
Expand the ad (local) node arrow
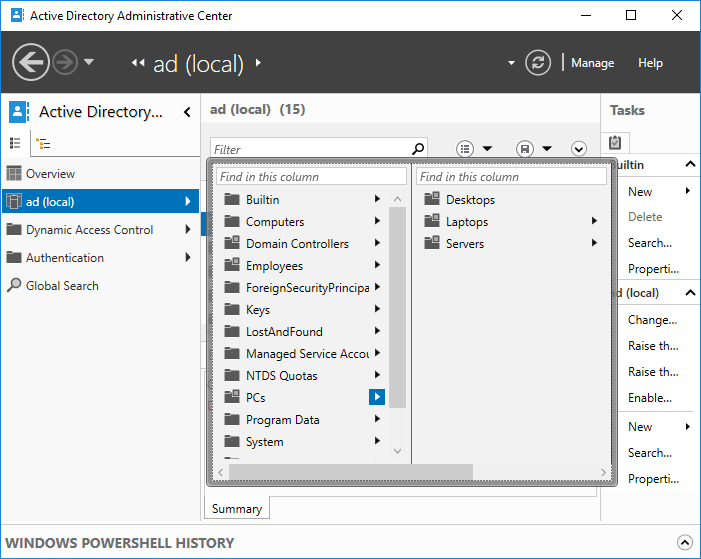188,201
